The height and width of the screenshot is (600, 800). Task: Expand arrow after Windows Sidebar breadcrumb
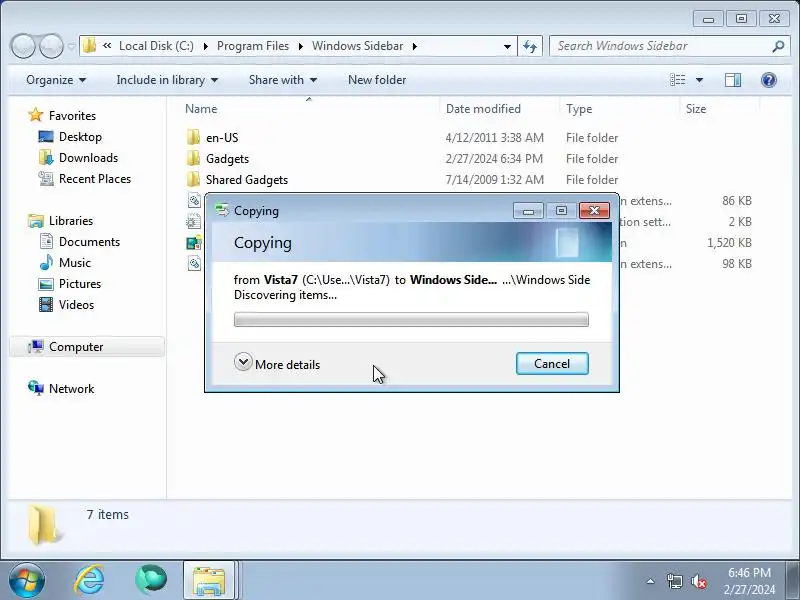(x=415, y=46)
